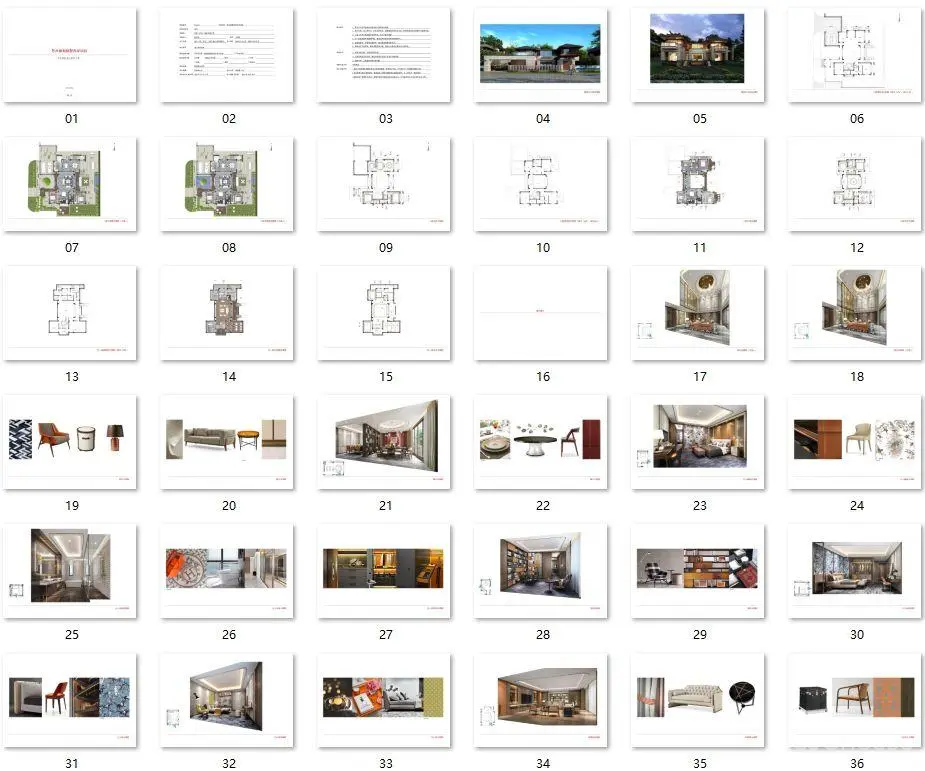Open the blank divider page 16
This screenshot has width=925, height=771.
[542, 313]
